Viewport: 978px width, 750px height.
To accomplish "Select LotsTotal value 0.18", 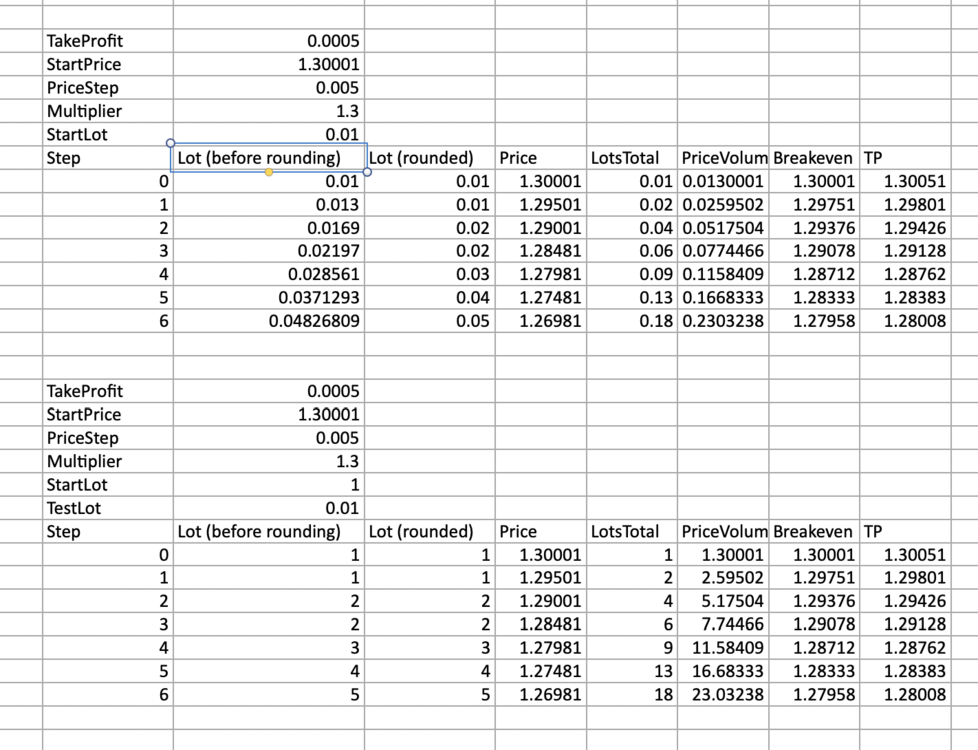I will click(632, 321).
